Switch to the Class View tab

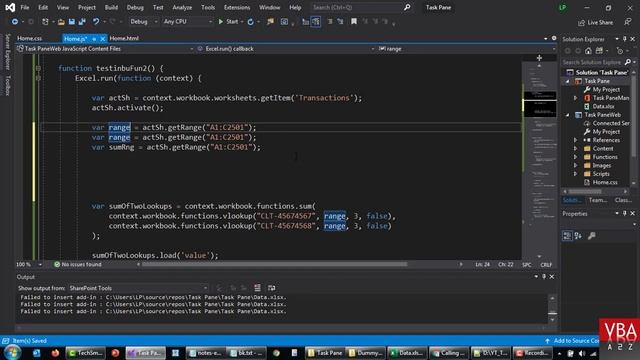623,200
